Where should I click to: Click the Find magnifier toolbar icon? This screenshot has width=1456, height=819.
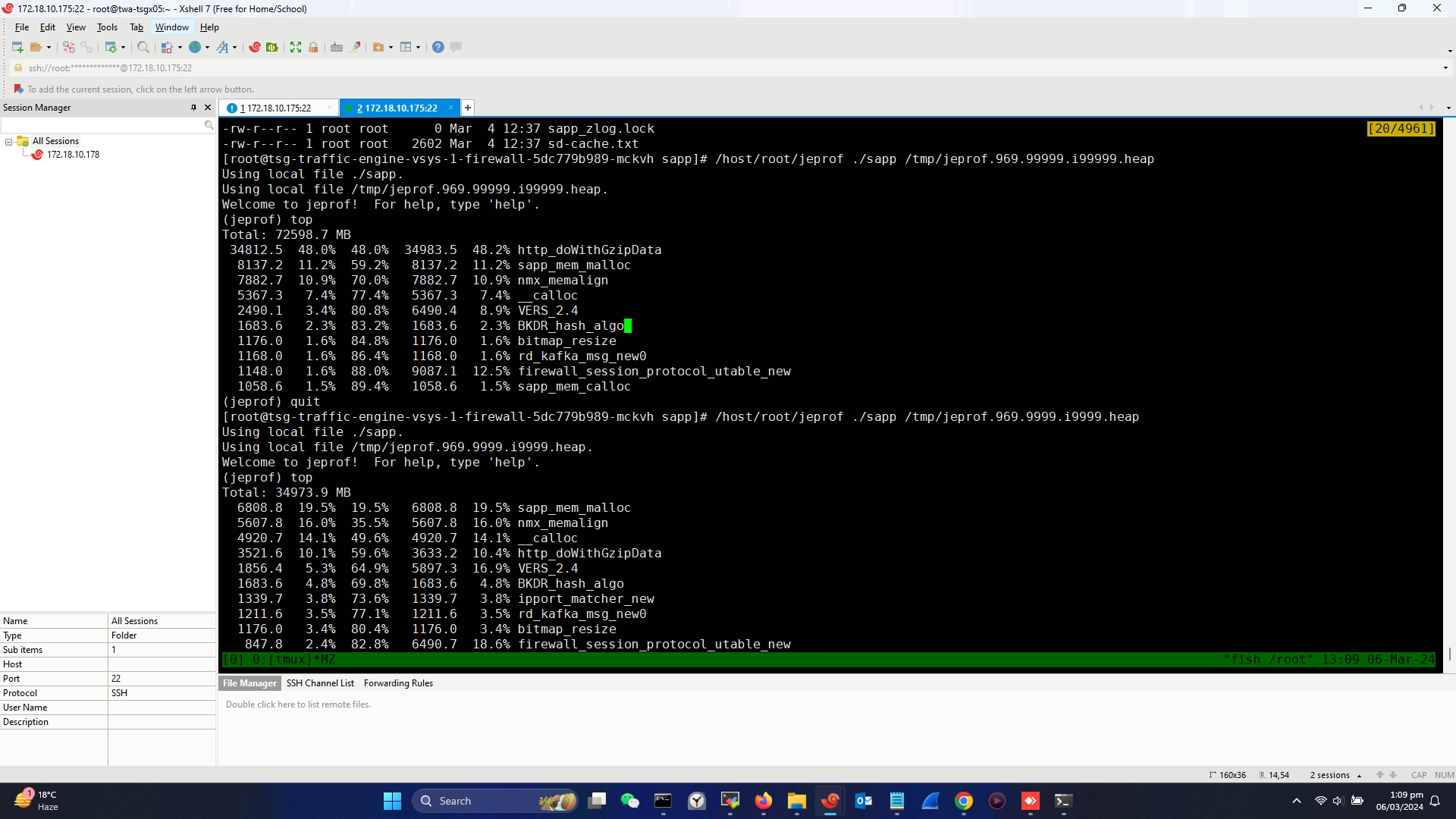[143, 47]
